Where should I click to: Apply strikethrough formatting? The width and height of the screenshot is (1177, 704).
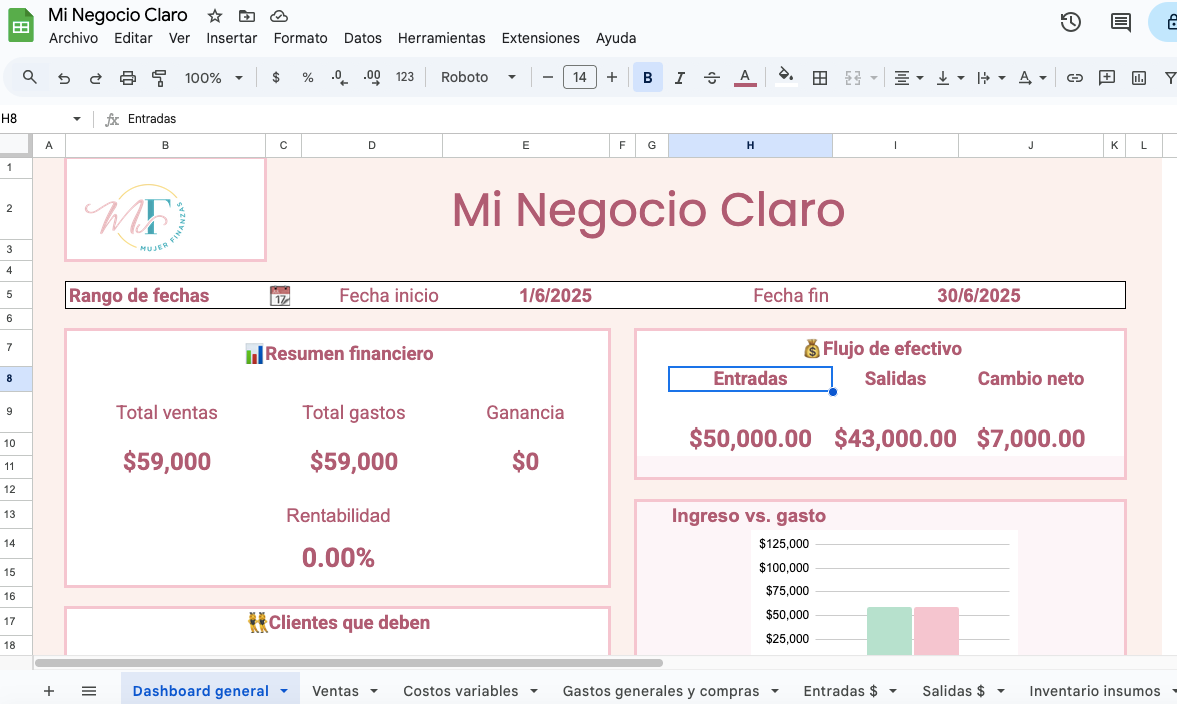click(x=711, y=77)
